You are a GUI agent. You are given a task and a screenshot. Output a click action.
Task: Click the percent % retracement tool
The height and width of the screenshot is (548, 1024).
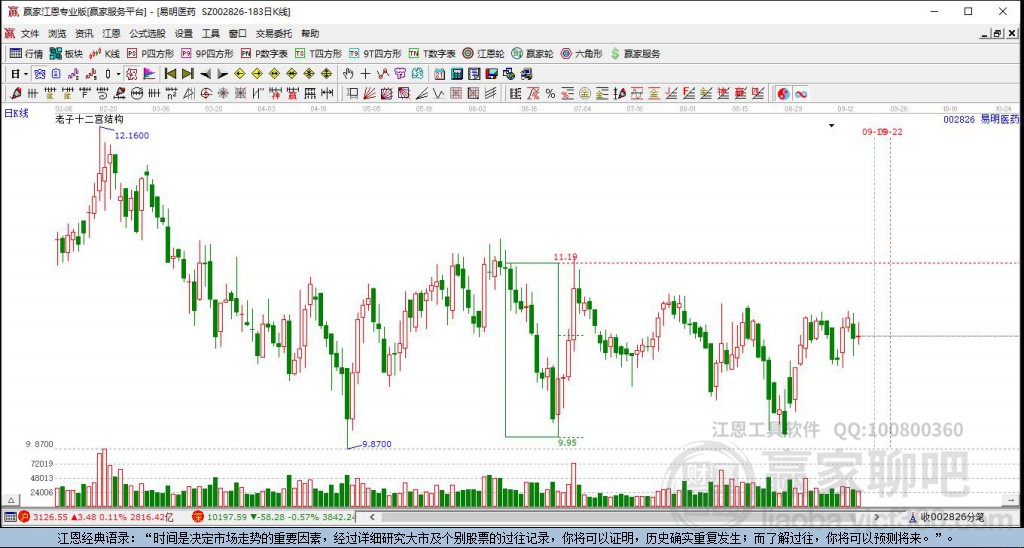[551, 93]
